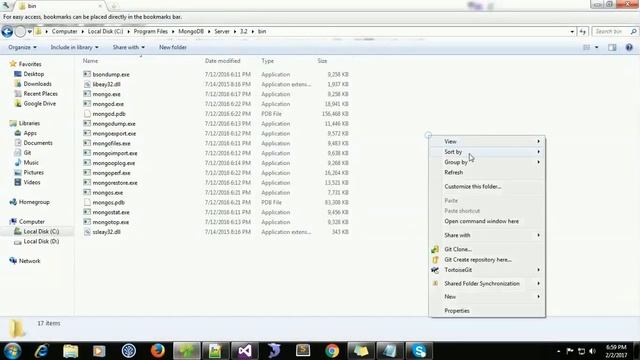Click the volume speaker tray icon

(x=593, y=351)
